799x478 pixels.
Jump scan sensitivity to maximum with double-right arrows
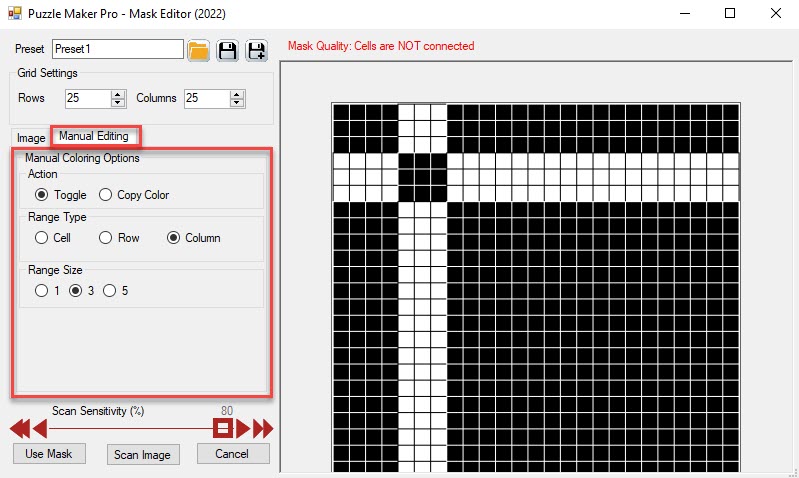(263, 429)
